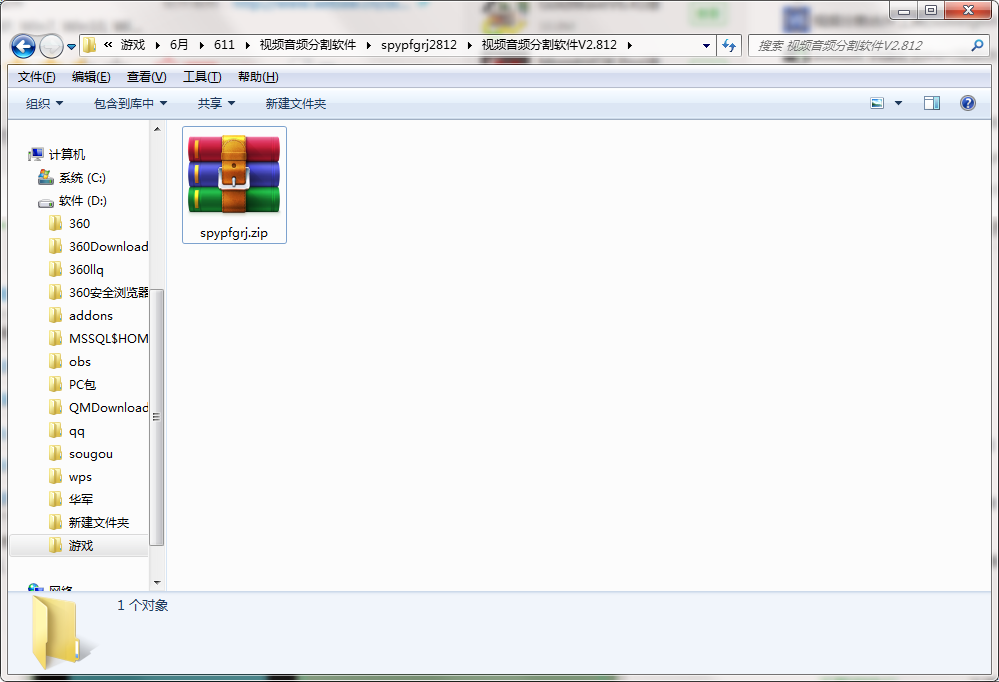Open the obs folder icon
The width and height of the screenshot is (999, 682).
coord(55,361)
